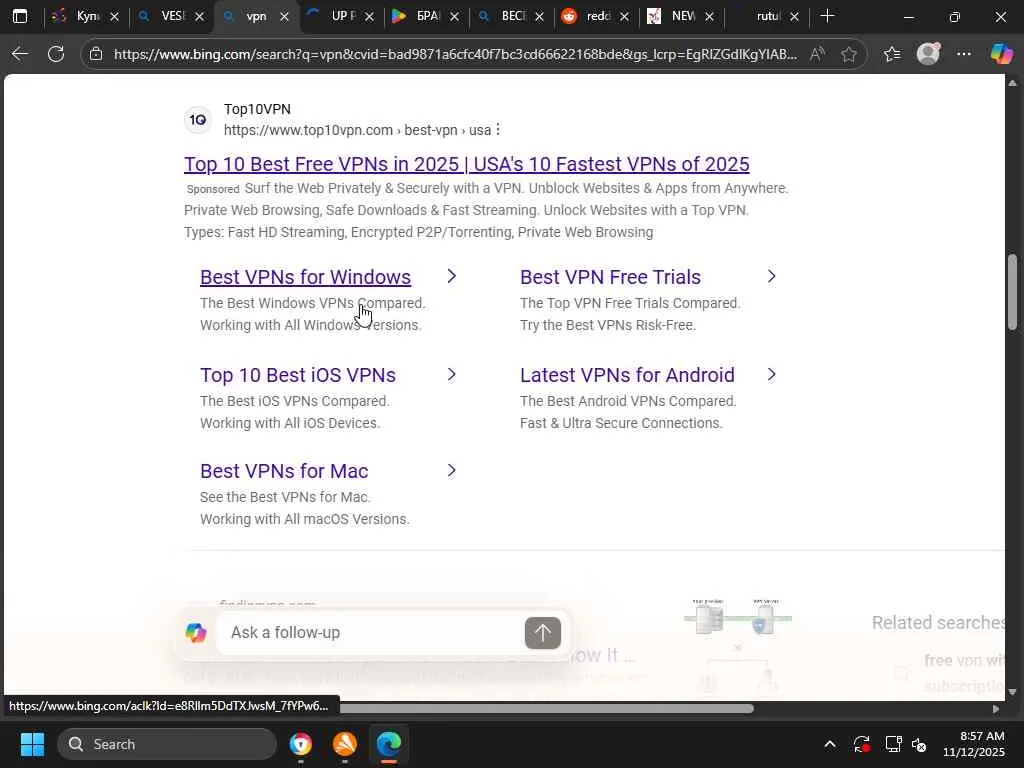Image resolution: width=1024 pixels, height=768 pixels.
Task: Open the orange app in taskbar
Action: coord(345,744)
